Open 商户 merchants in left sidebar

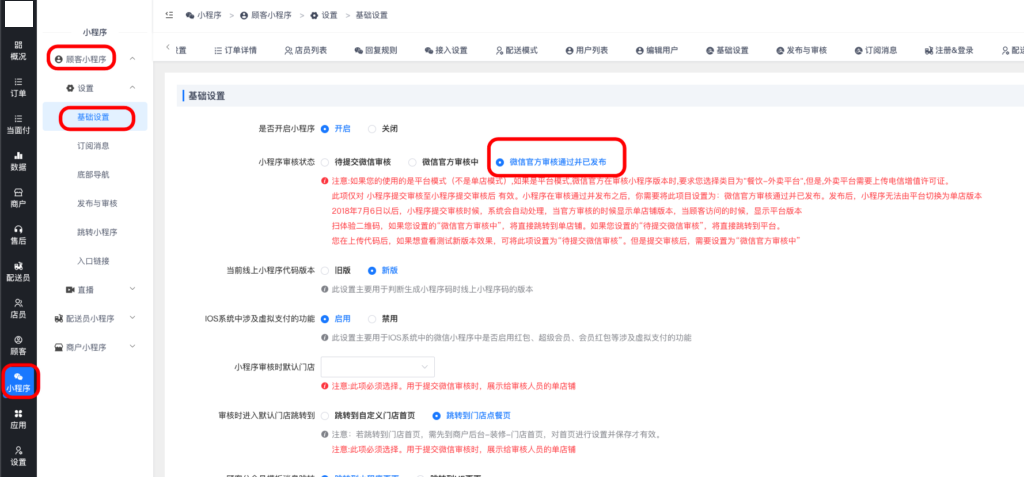tap(18, 197)
